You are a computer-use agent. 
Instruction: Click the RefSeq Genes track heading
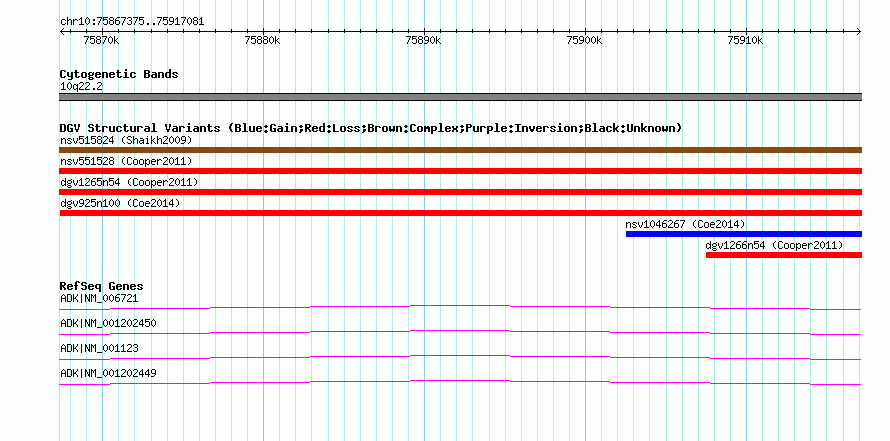(x=101, y=286)
